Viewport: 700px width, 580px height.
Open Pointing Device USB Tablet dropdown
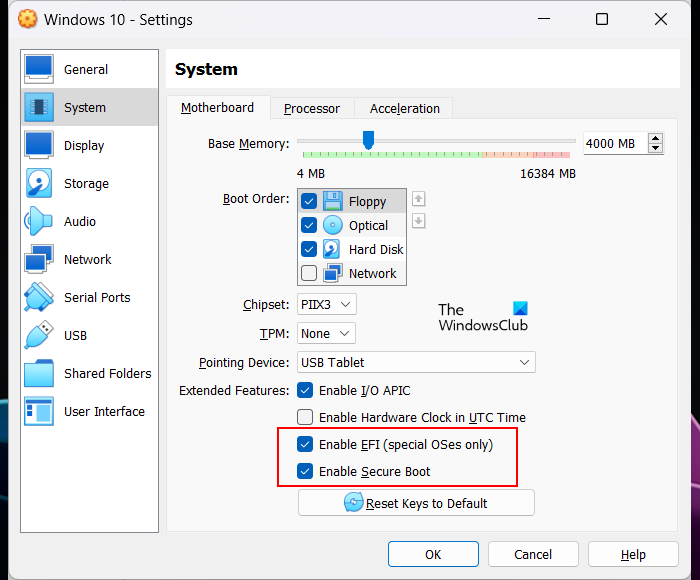click(x=416, y=362)
